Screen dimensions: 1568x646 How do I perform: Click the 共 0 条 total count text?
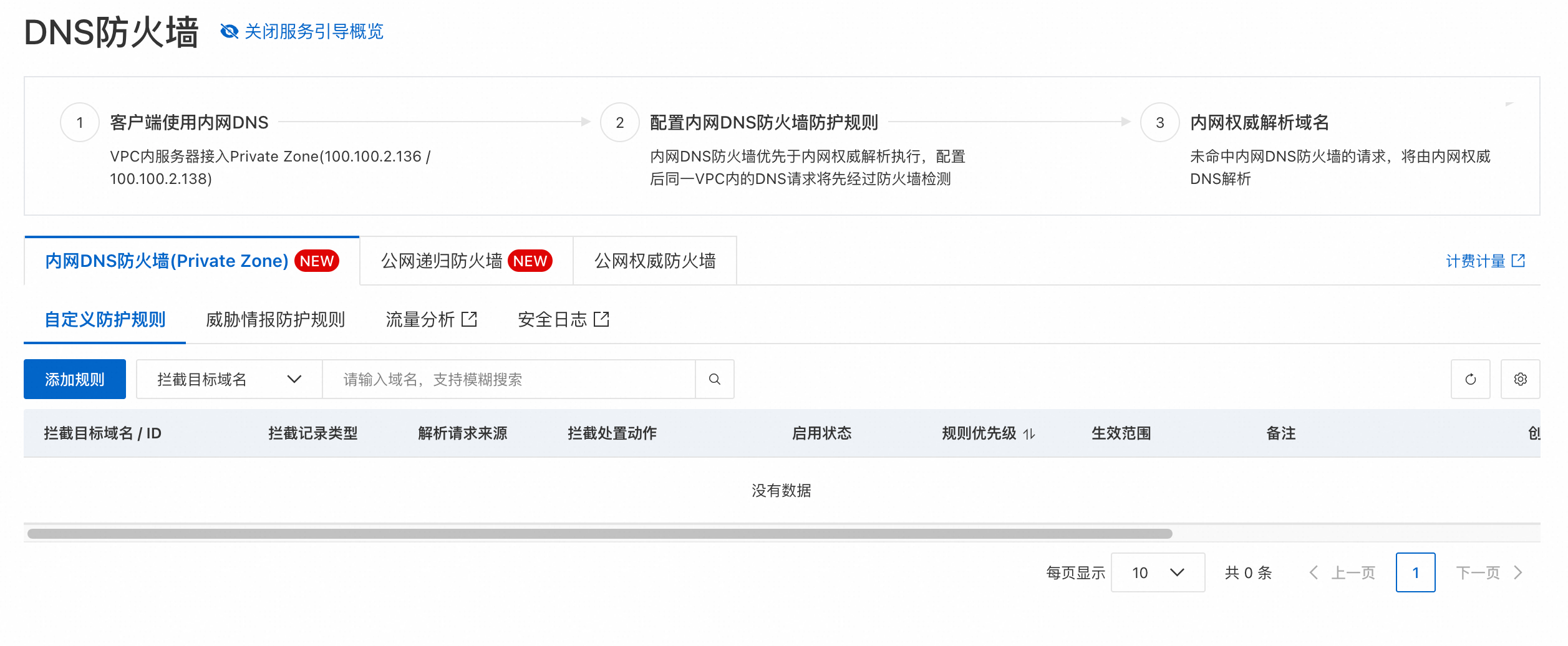click(x=1248, y=572)
